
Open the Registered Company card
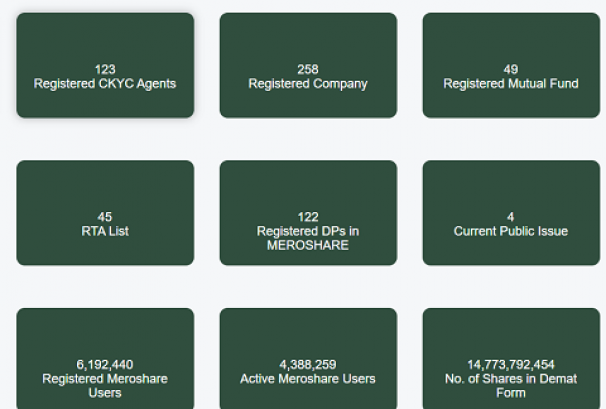[x=307, y=66]
